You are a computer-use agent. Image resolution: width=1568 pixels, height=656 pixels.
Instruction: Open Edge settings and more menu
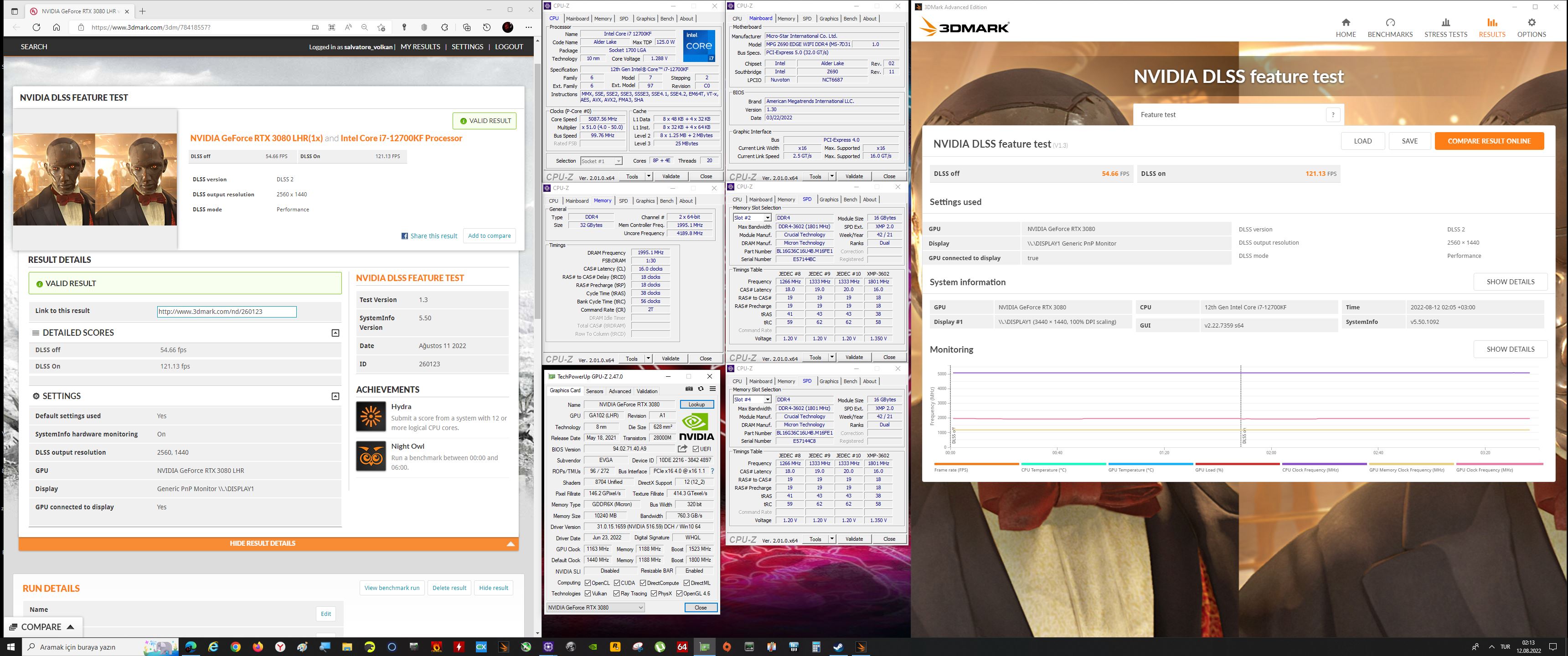click(528, 27)
